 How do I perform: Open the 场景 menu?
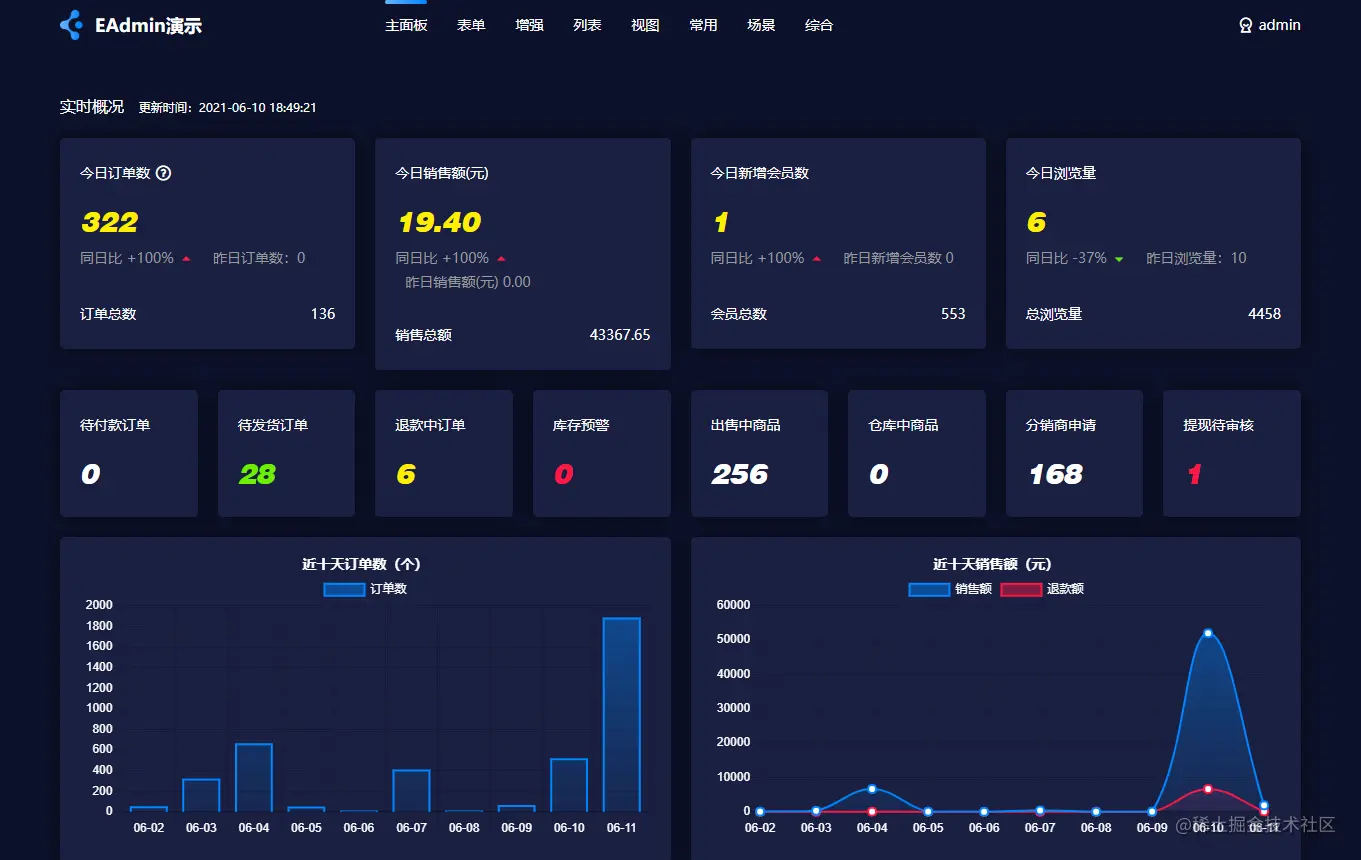click(761, 25)
